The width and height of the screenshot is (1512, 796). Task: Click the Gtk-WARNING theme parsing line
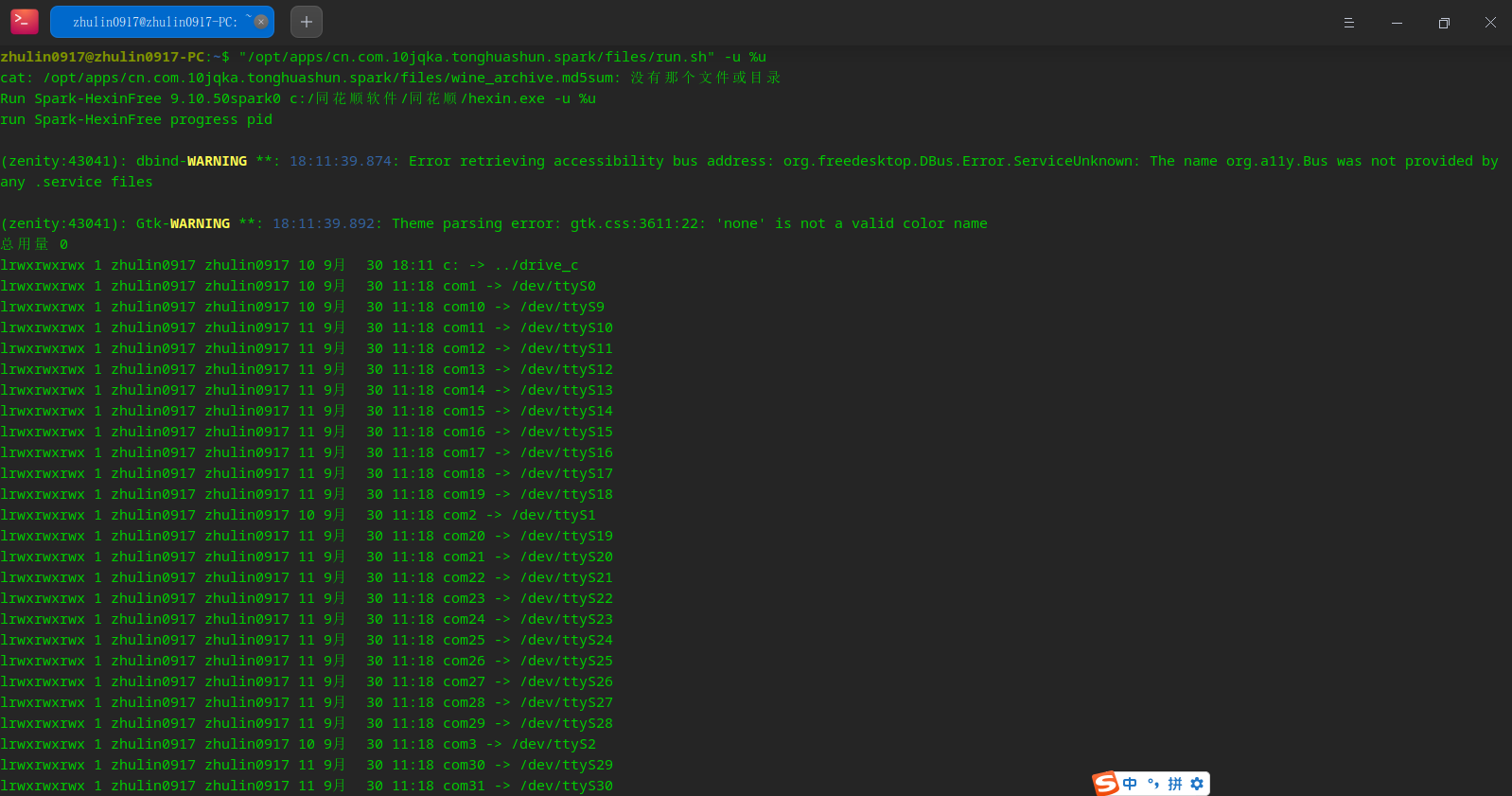(494, 223)
